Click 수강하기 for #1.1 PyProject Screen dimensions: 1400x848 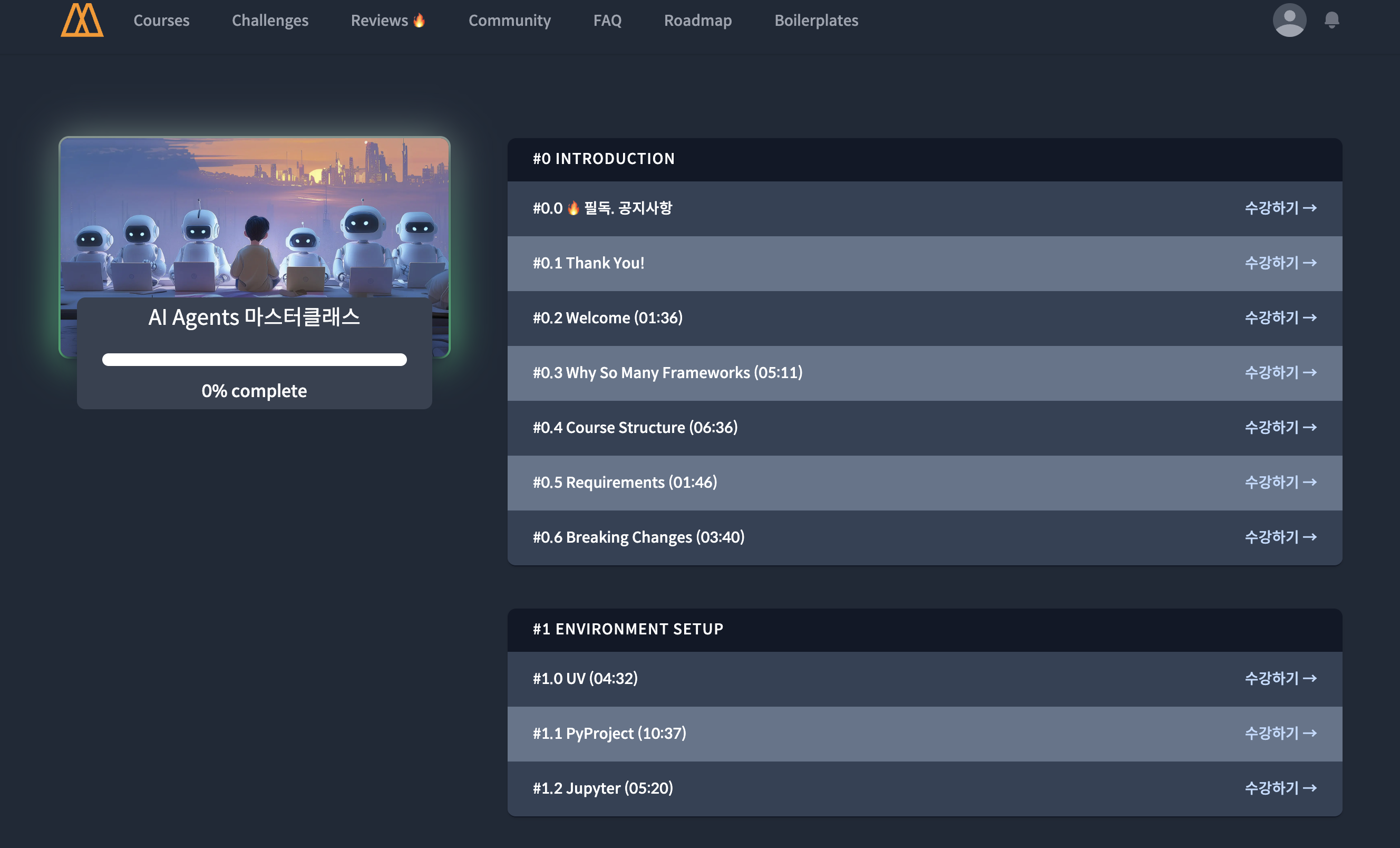pyautogui.click(x=1280, y=733)
